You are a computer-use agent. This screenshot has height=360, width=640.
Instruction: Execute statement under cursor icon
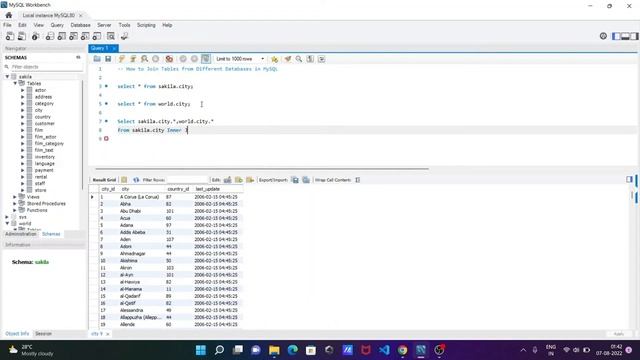(133, 59)
